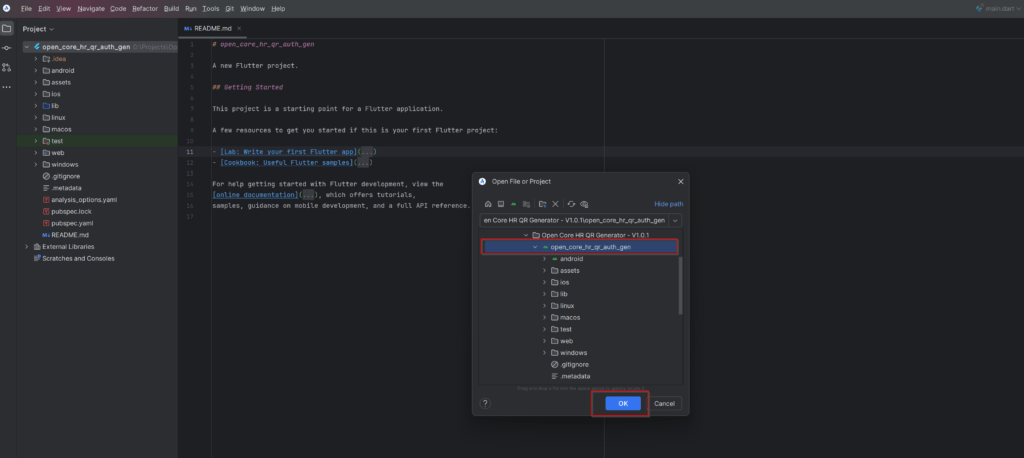Image resolution: width=1024 pixels, height=458 pixels.
Task: Open the Commit tool window icon
Action: 7,48
